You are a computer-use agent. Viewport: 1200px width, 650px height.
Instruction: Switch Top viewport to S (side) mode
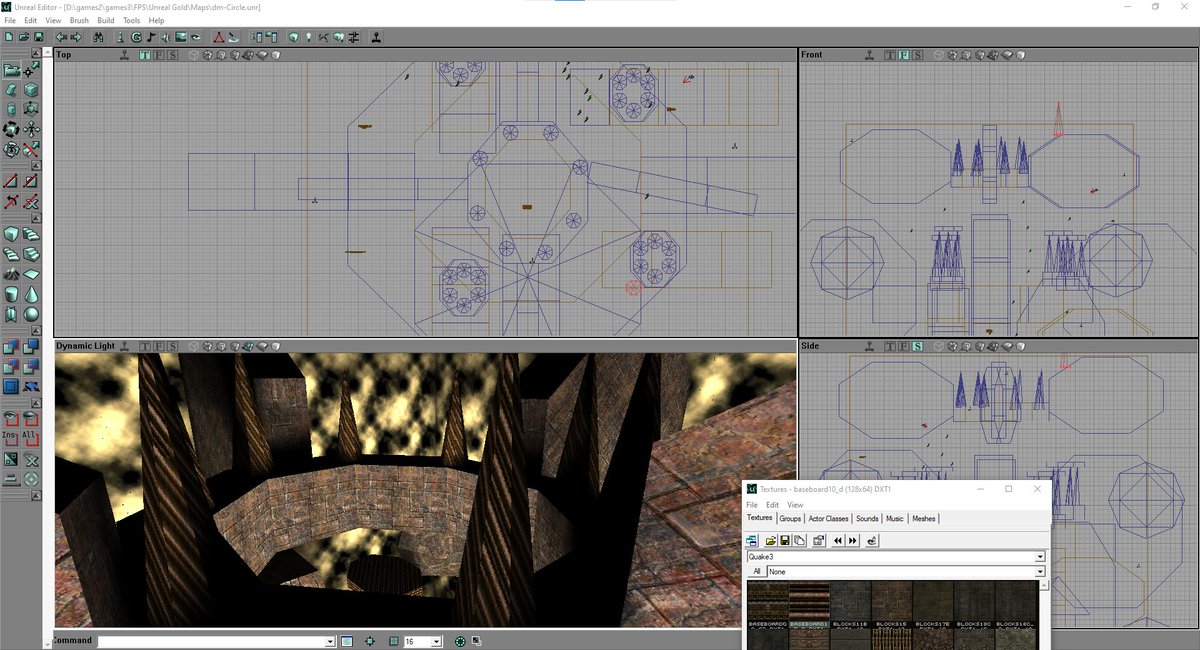point(172,55)
